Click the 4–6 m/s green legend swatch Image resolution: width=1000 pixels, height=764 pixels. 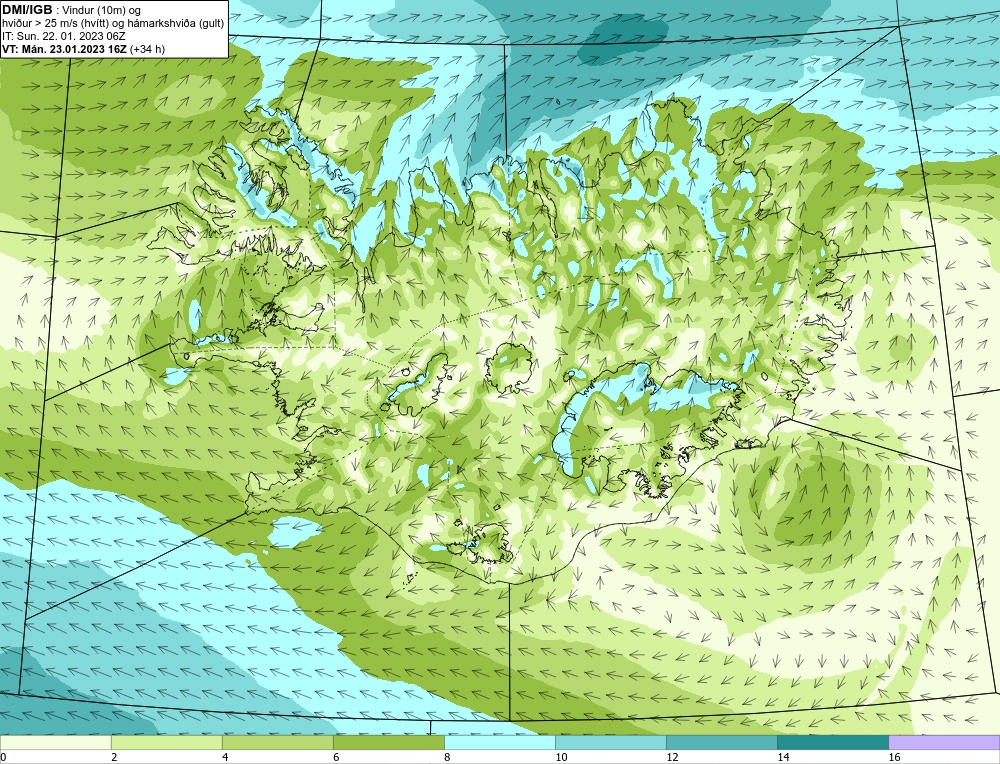tap(278, 742)
